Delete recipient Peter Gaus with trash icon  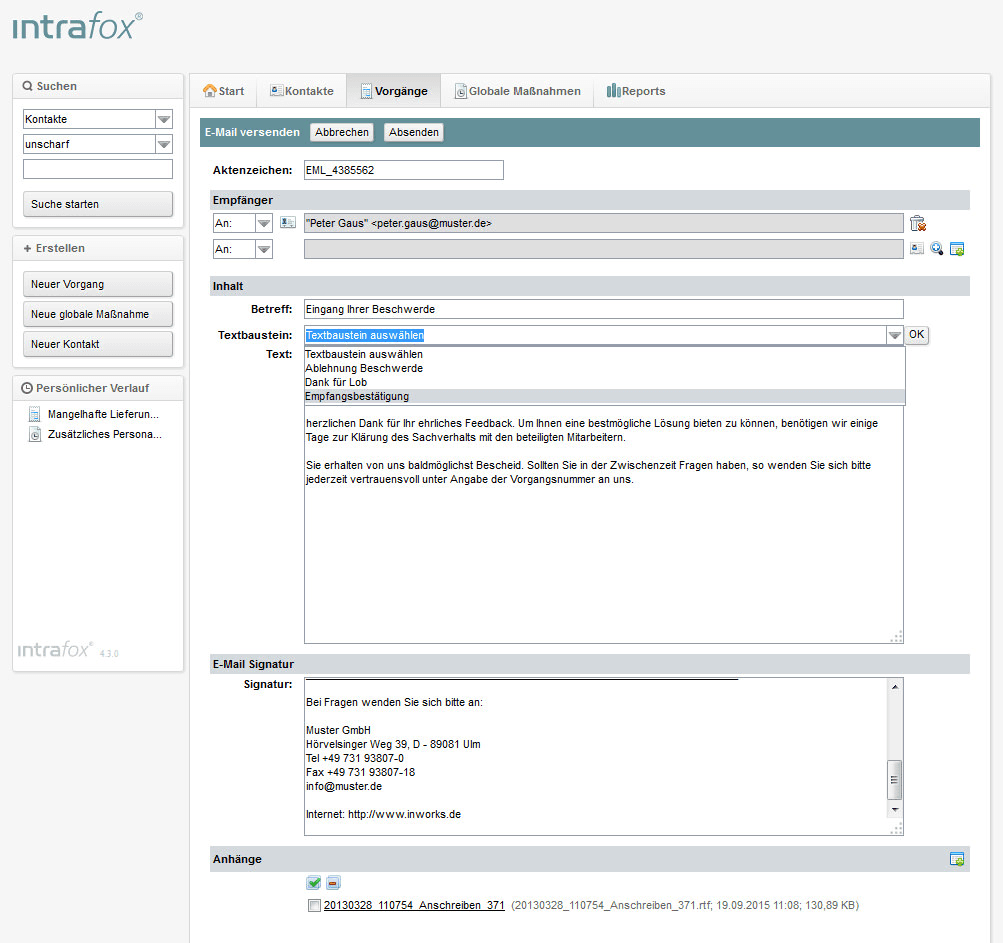point(917,223)
